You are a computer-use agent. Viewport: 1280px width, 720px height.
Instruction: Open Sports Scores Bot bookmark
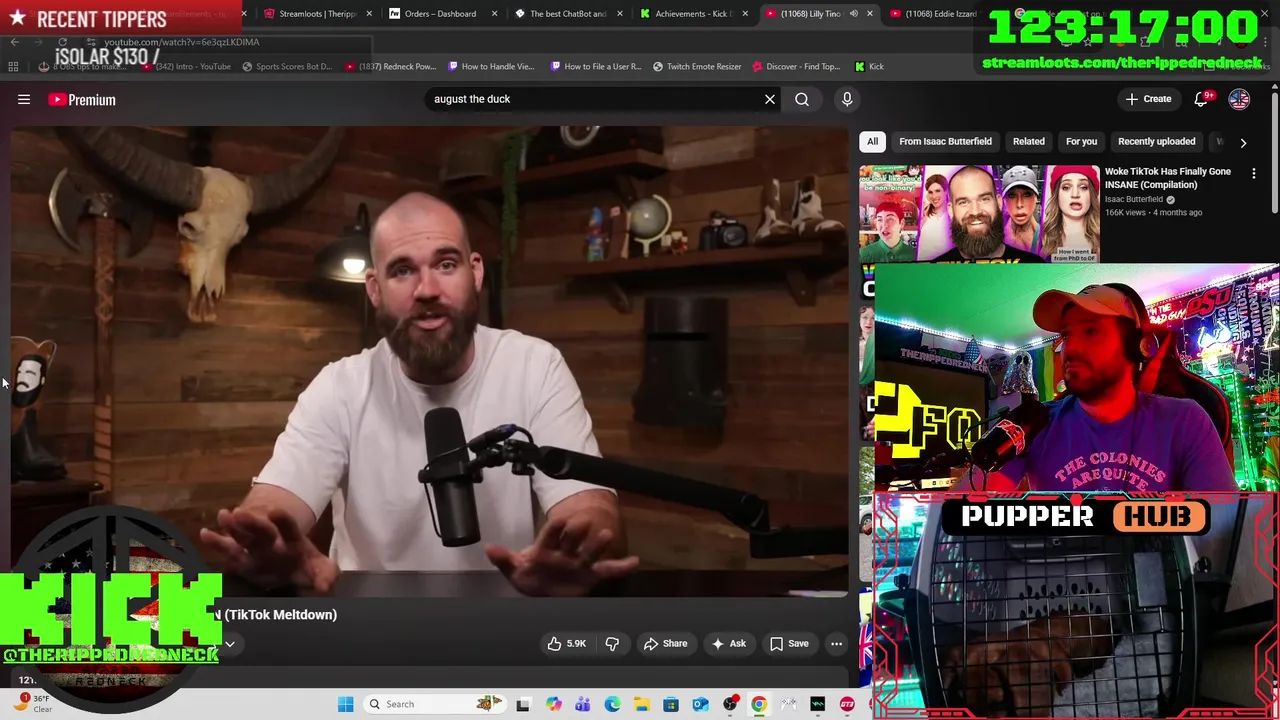click(x=287, y=67)
